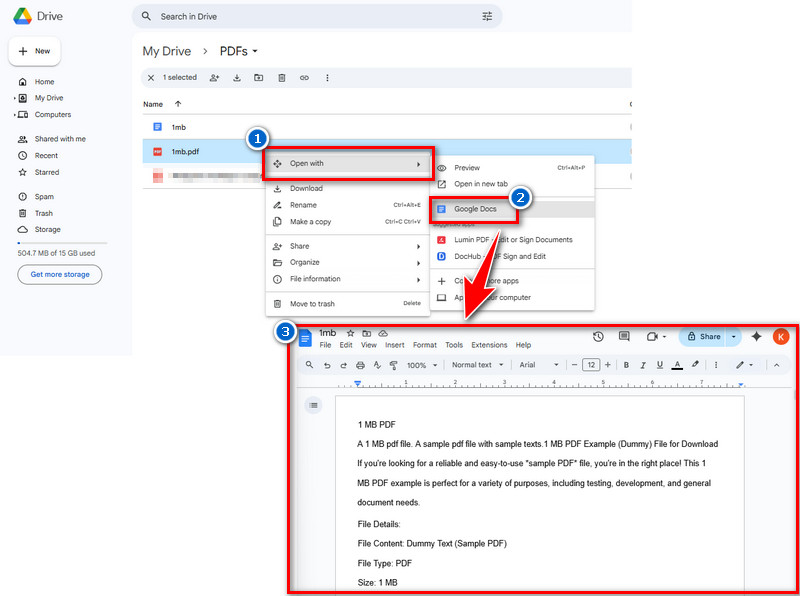Open the Open with submenu
Screen dimensions: 800x596
[x=348, y=164]
